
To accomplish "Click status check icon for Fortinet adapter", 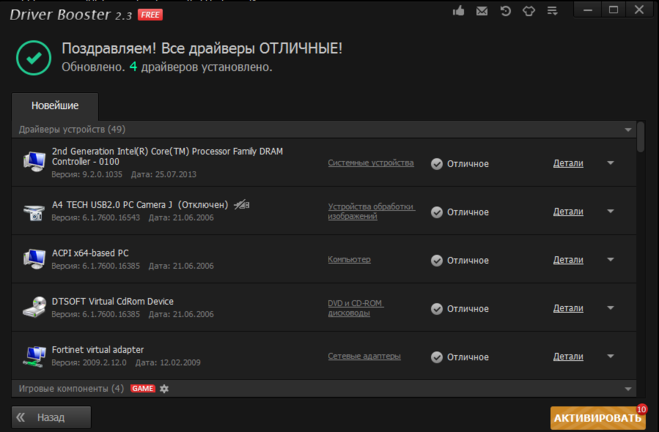I will point(437,357).
